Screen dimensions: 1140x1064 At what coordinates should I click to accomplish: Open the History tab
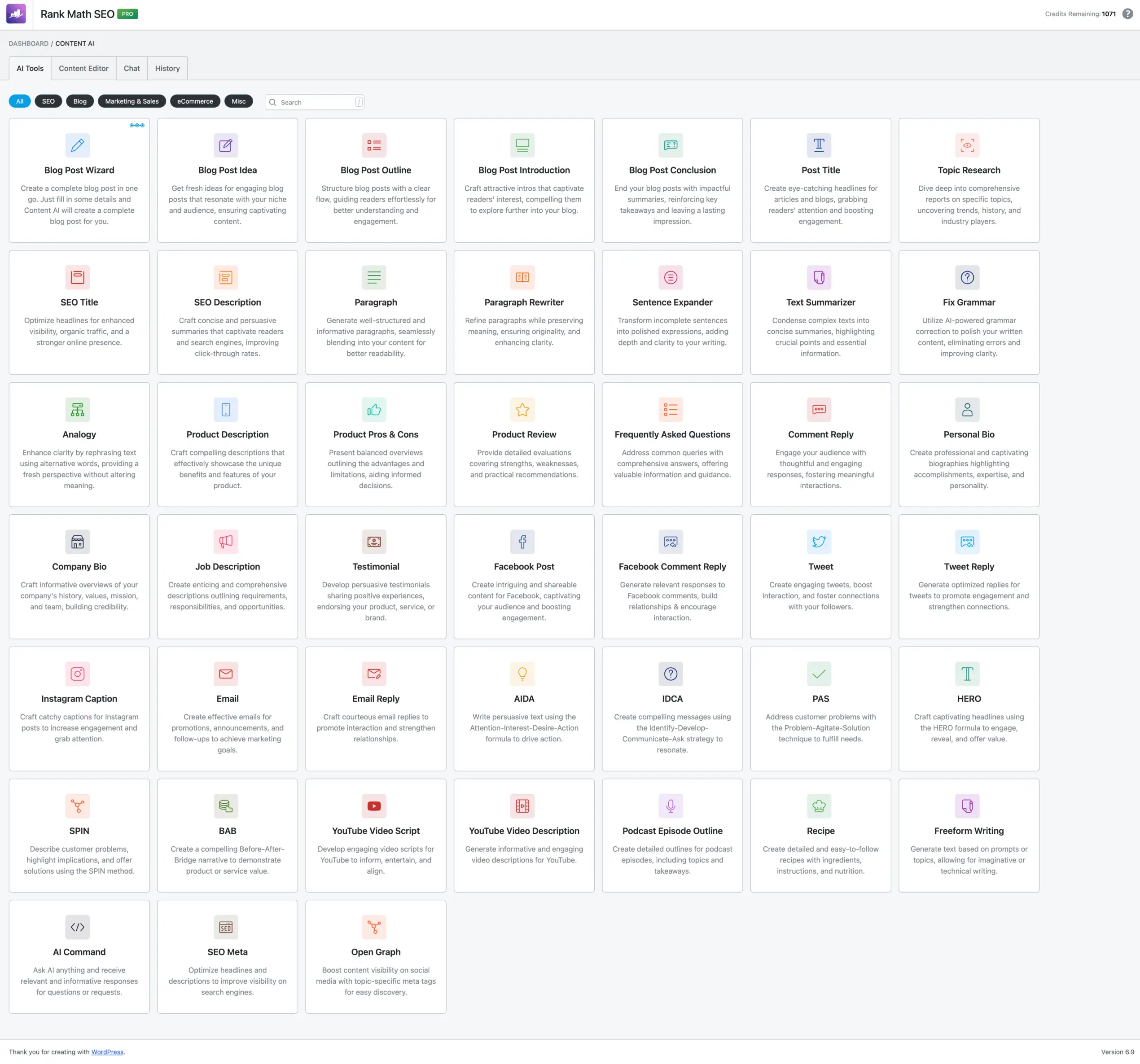[167, 68]
